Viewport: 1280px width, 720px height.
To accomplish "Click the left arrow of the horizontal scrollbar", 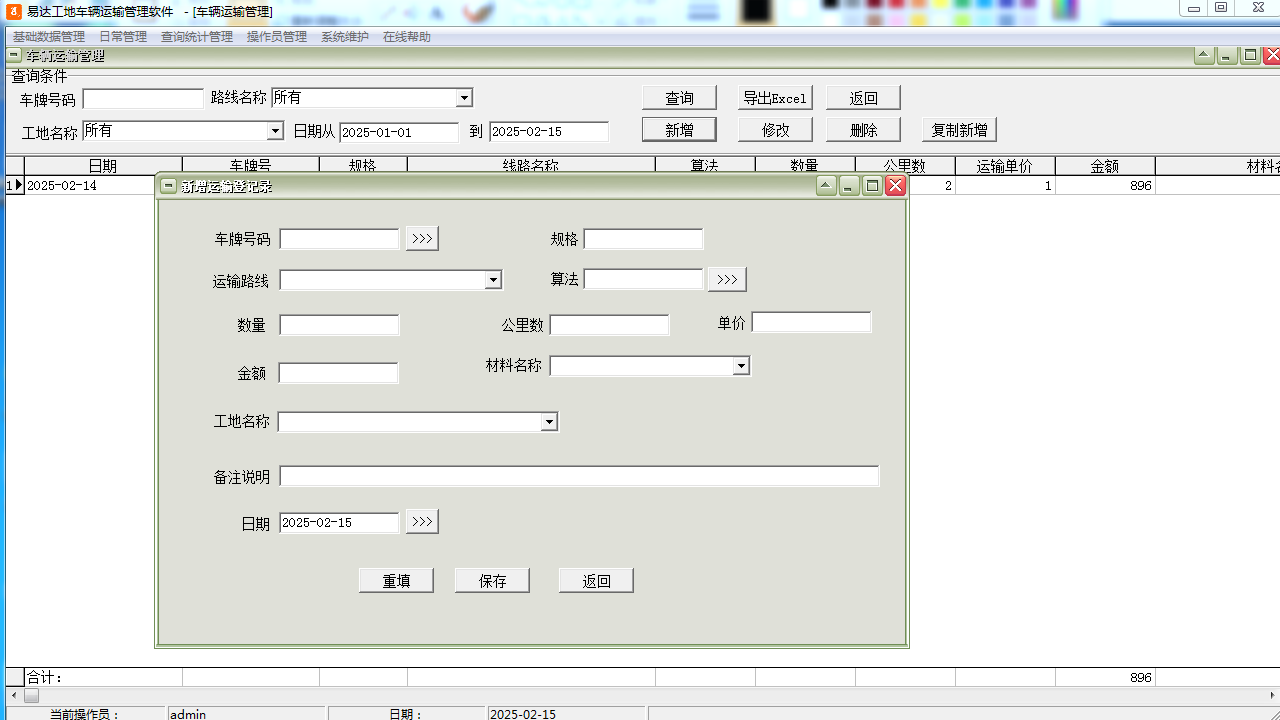I will tap(14, 695).
